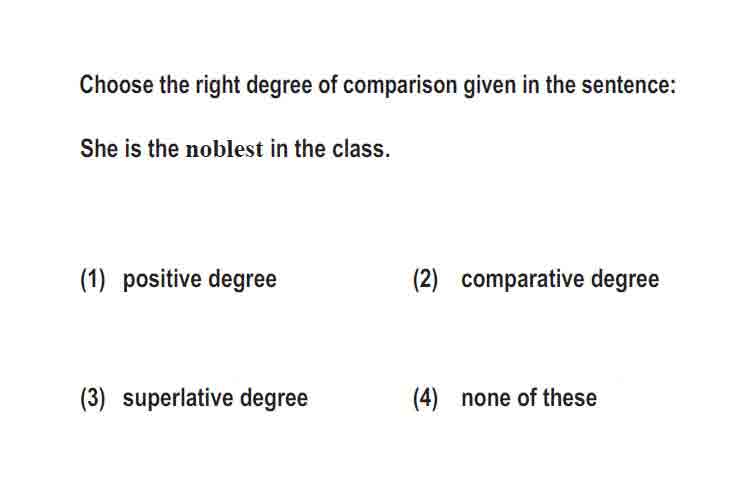Click the word "She" starting the sentence
This screenshot has width=750, height=500.
pyautogui.click(x=99, y=148)
